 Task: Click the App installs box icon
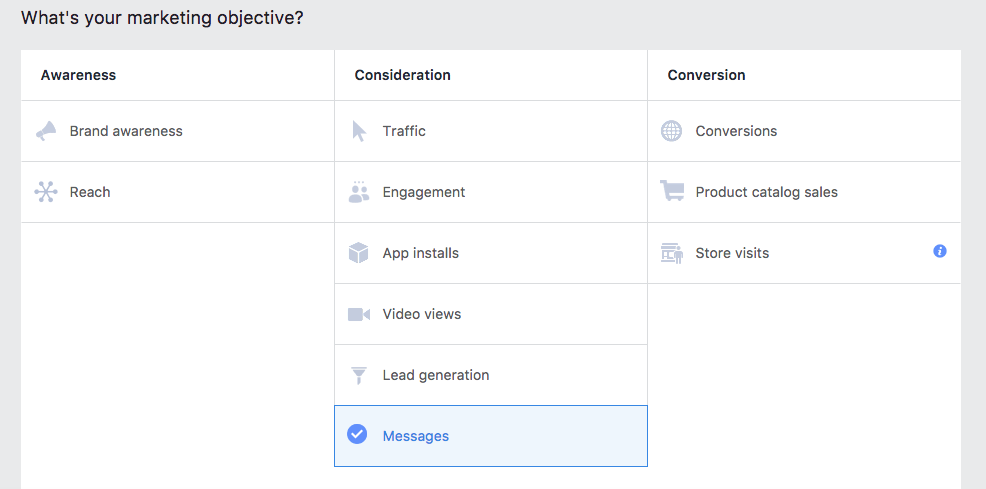359,253
